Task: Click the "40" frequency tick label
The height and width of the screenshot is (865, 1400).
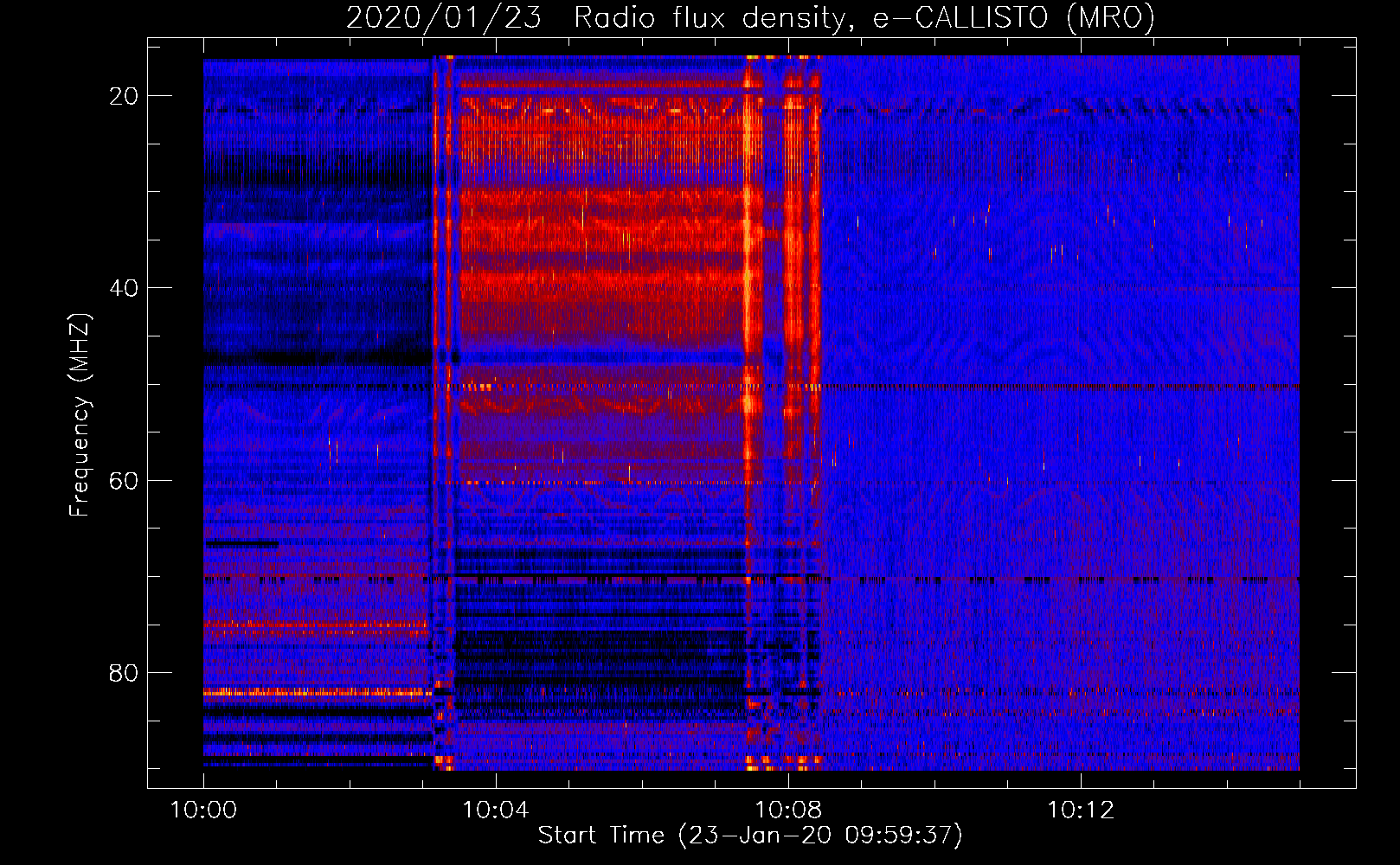Action: [x=124, y=288]
